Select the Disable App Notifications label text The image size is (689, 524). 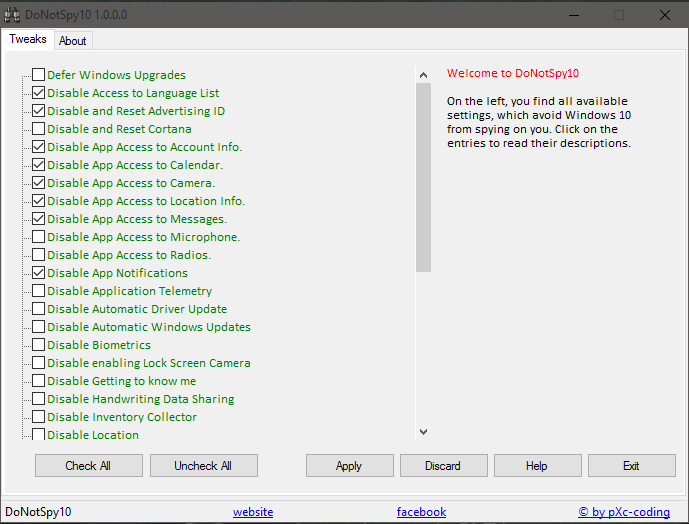pos(117,273)
